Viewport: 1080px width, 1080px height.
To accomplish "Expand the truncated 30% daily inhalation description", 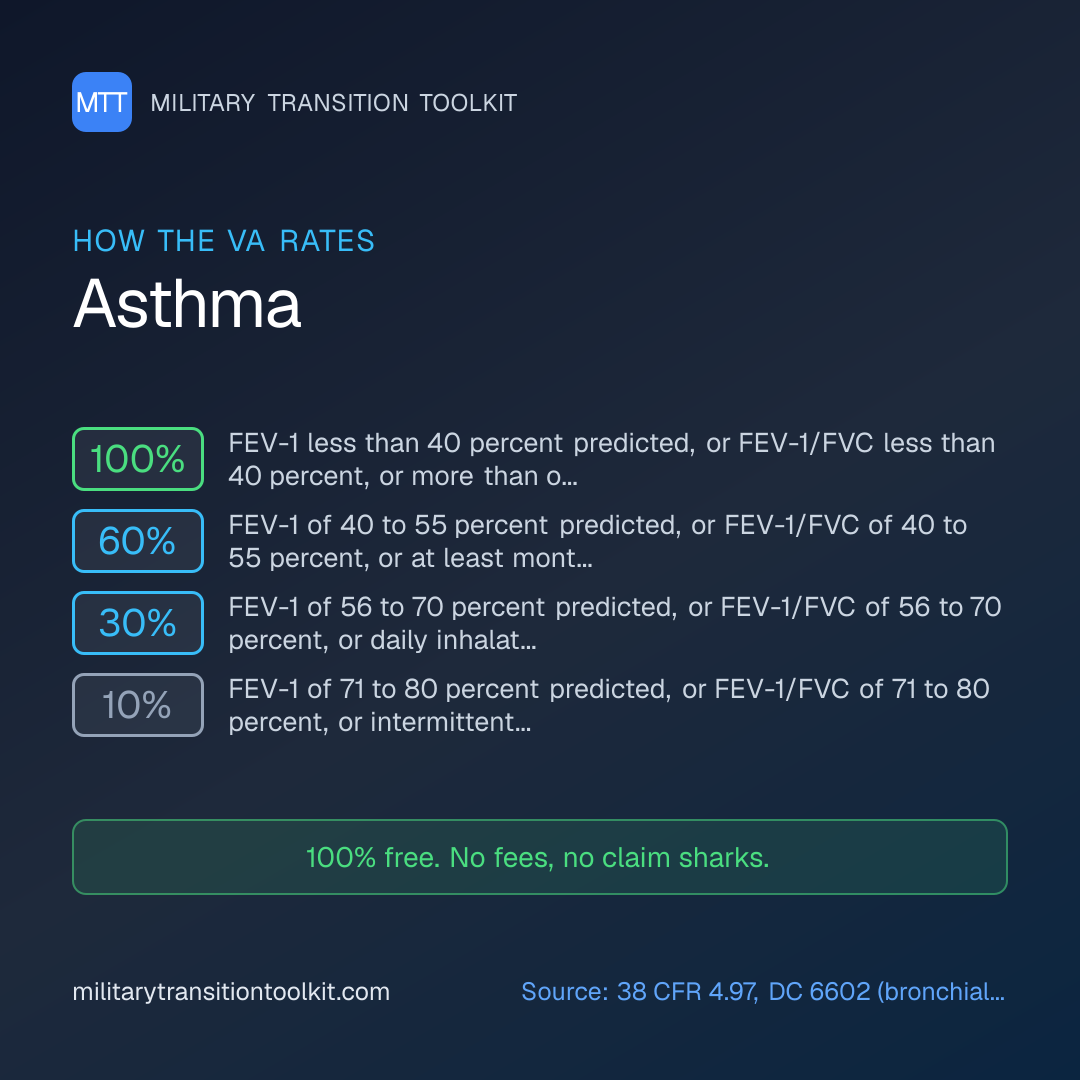I will [614, 623].
